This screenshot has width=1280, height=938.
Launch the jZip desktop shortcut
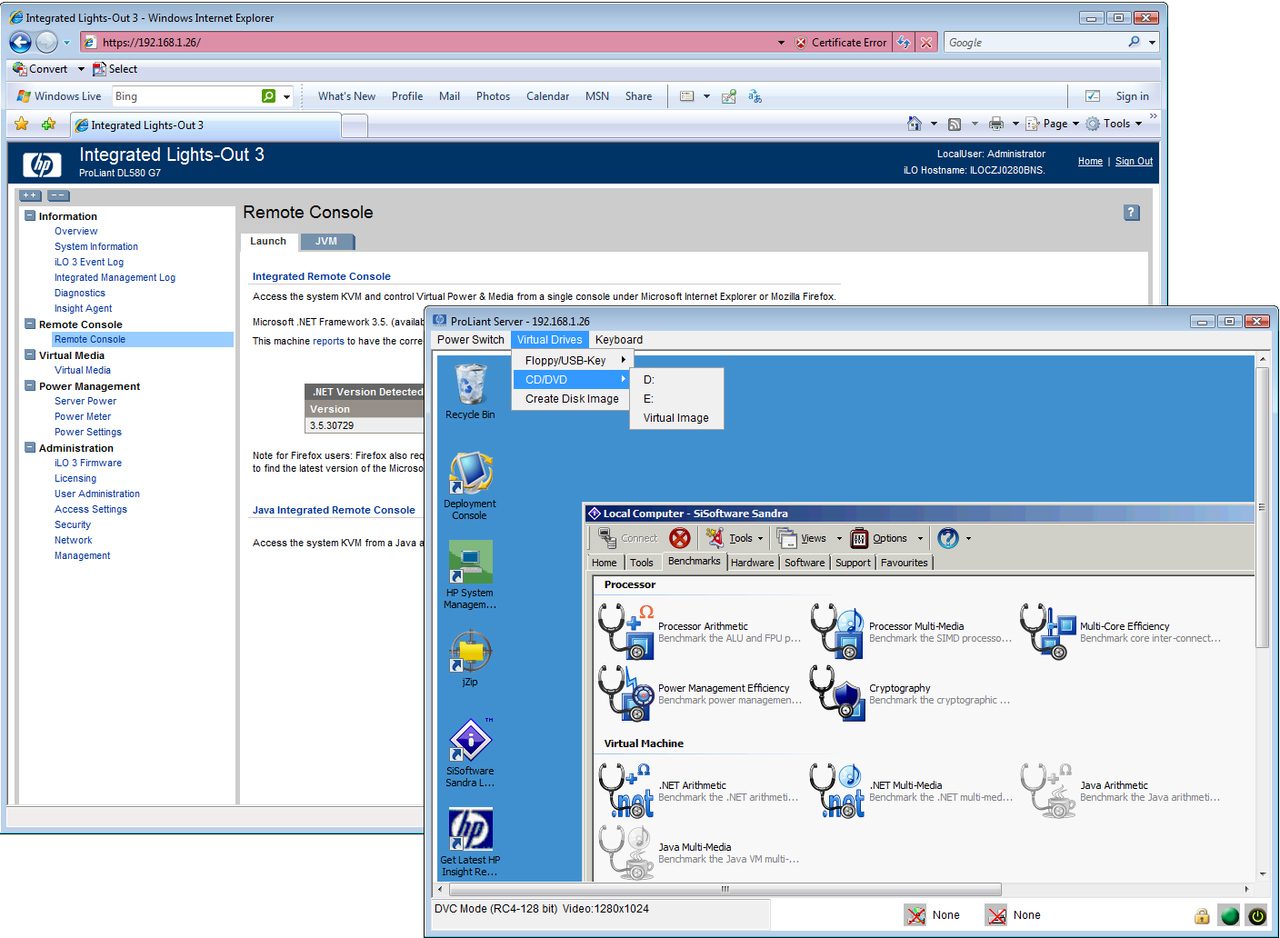click(x=470, y=658)
